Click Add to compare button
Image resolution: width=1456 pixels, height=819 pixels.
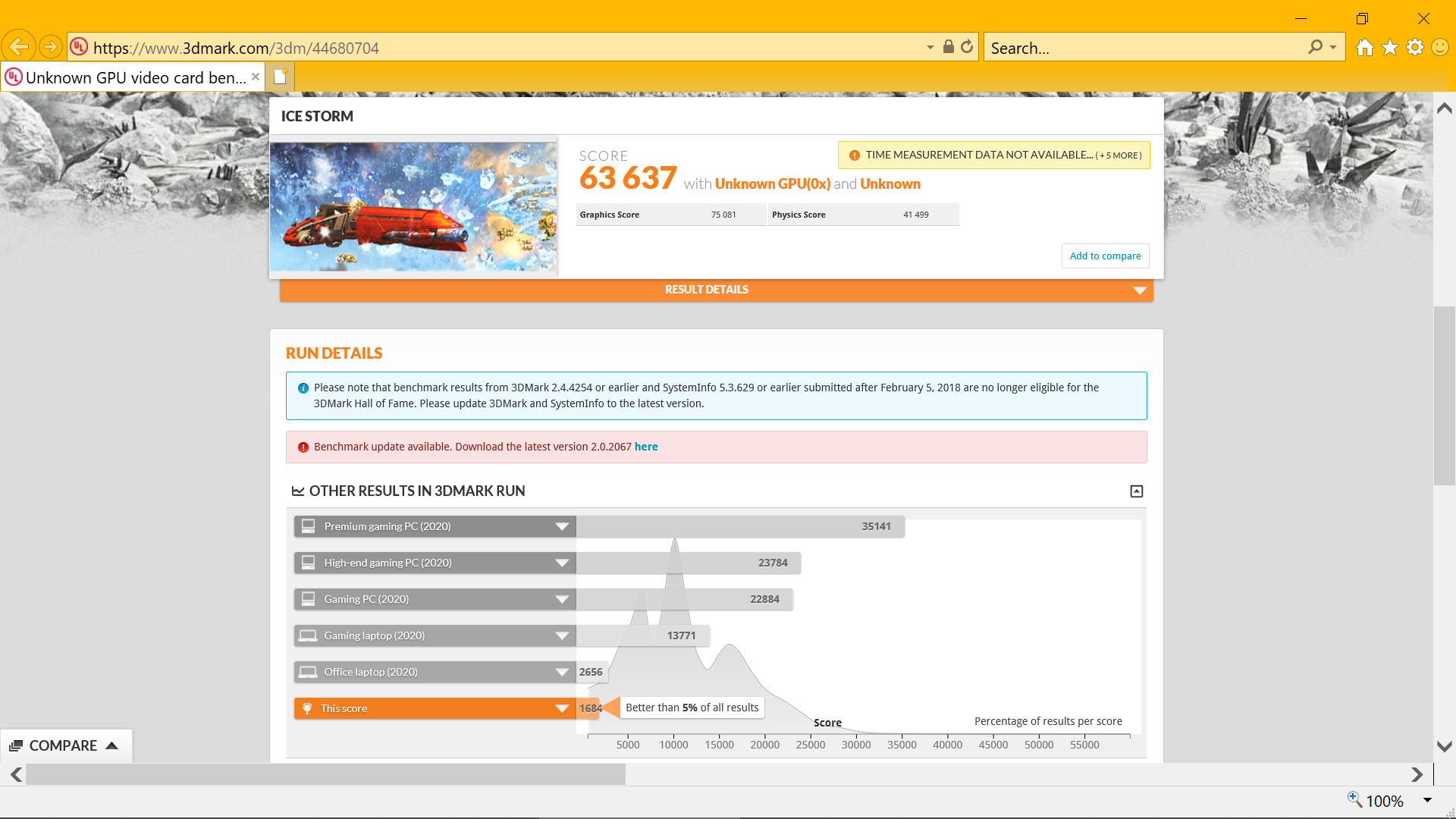coord(1105,256)
